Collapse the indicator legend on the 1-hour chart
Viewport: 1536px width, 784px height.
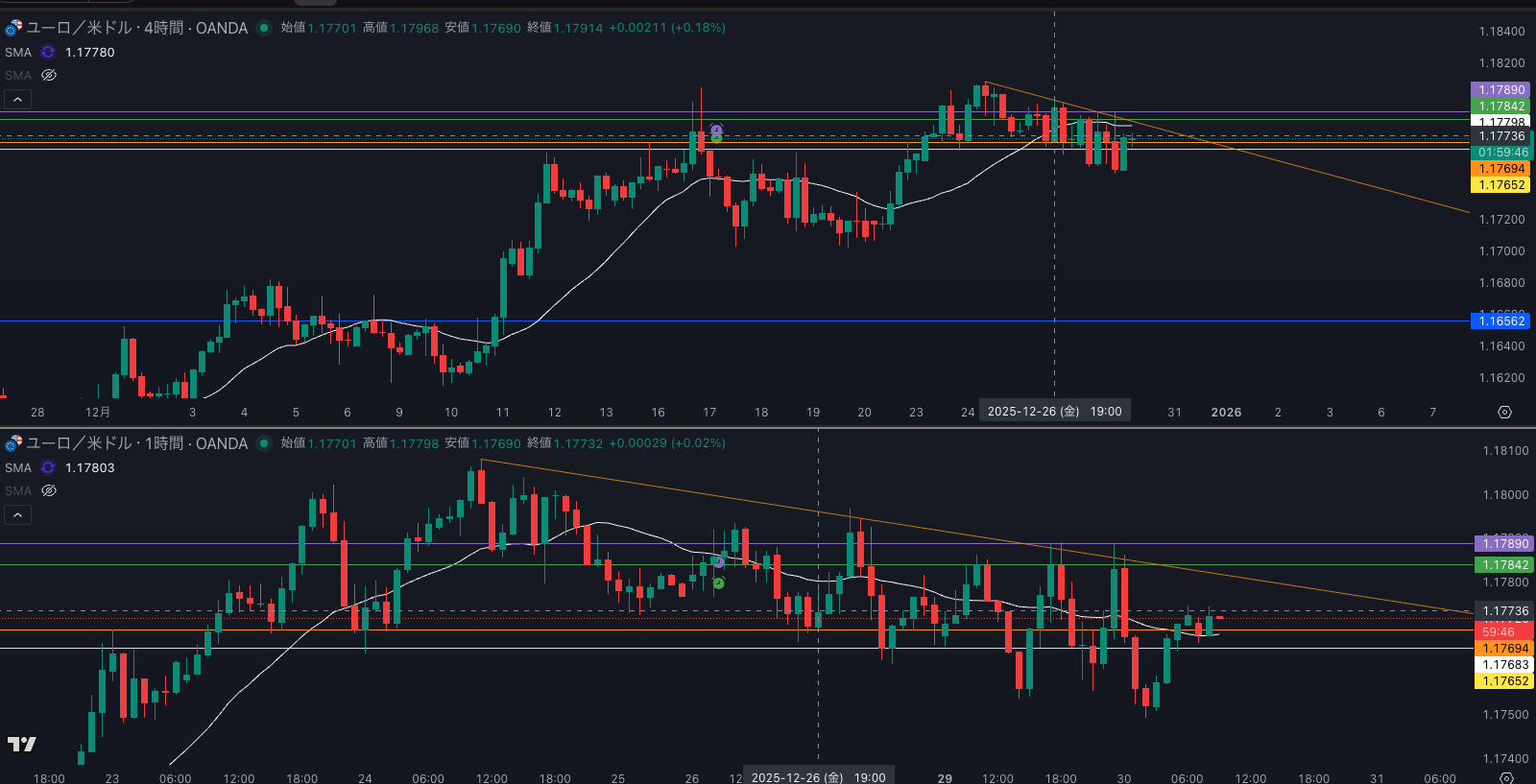pyautogui.click(x=17, y=514)
